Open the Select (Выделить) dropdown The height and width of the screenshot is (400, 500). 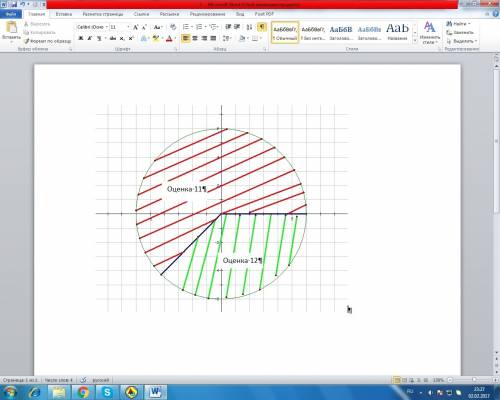point(462,41)
